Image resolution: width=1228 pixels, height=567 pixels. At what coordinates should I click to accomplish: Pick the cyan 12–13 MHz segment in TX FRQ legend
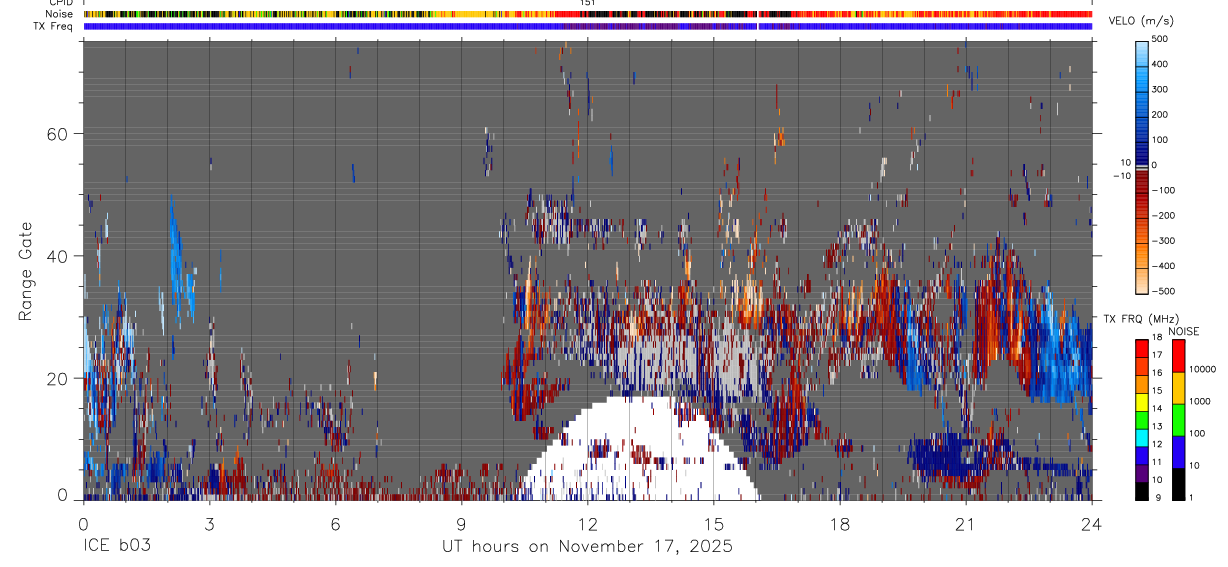coord(1142,438)
